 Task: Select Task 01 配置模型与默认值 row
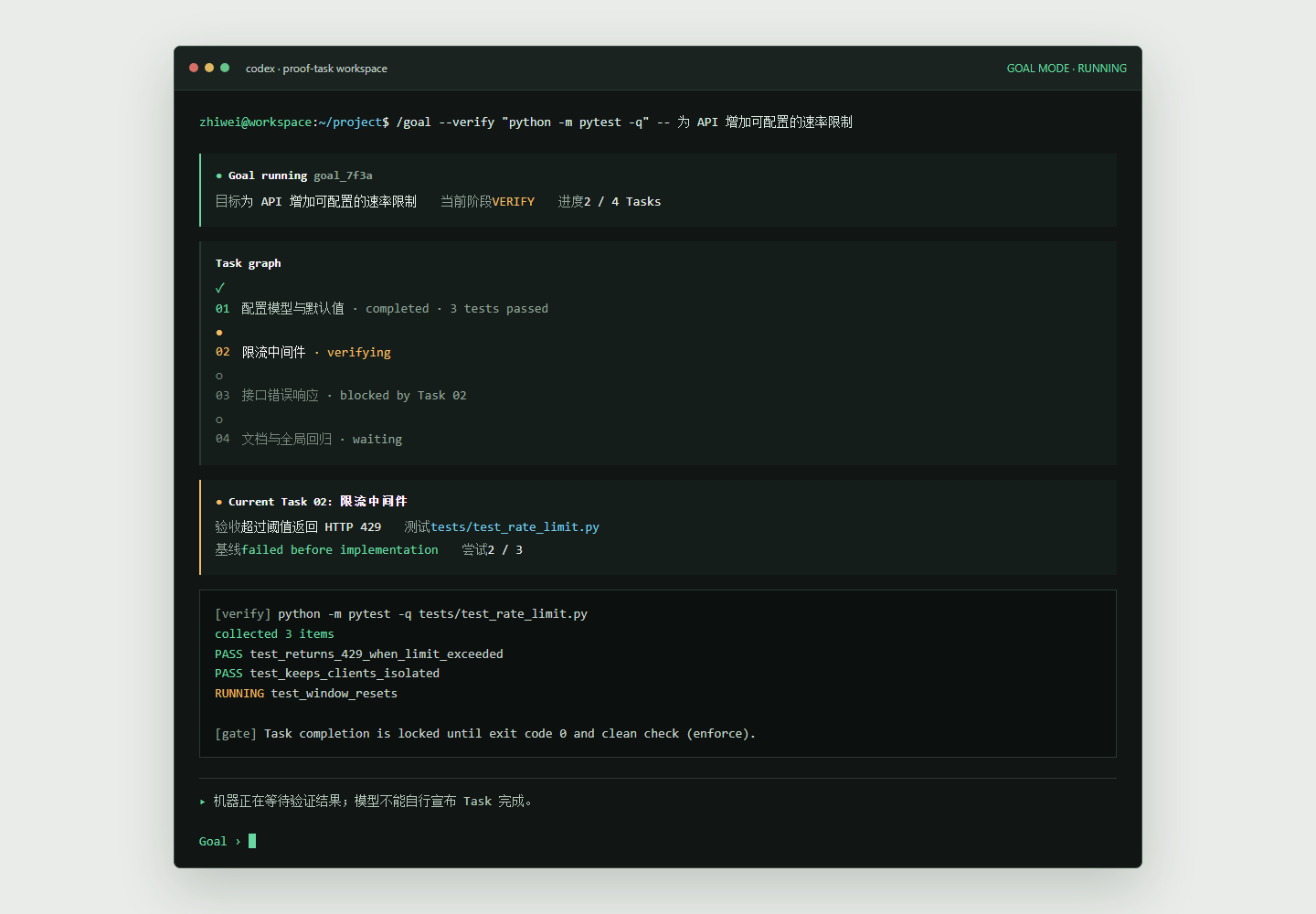382,309
